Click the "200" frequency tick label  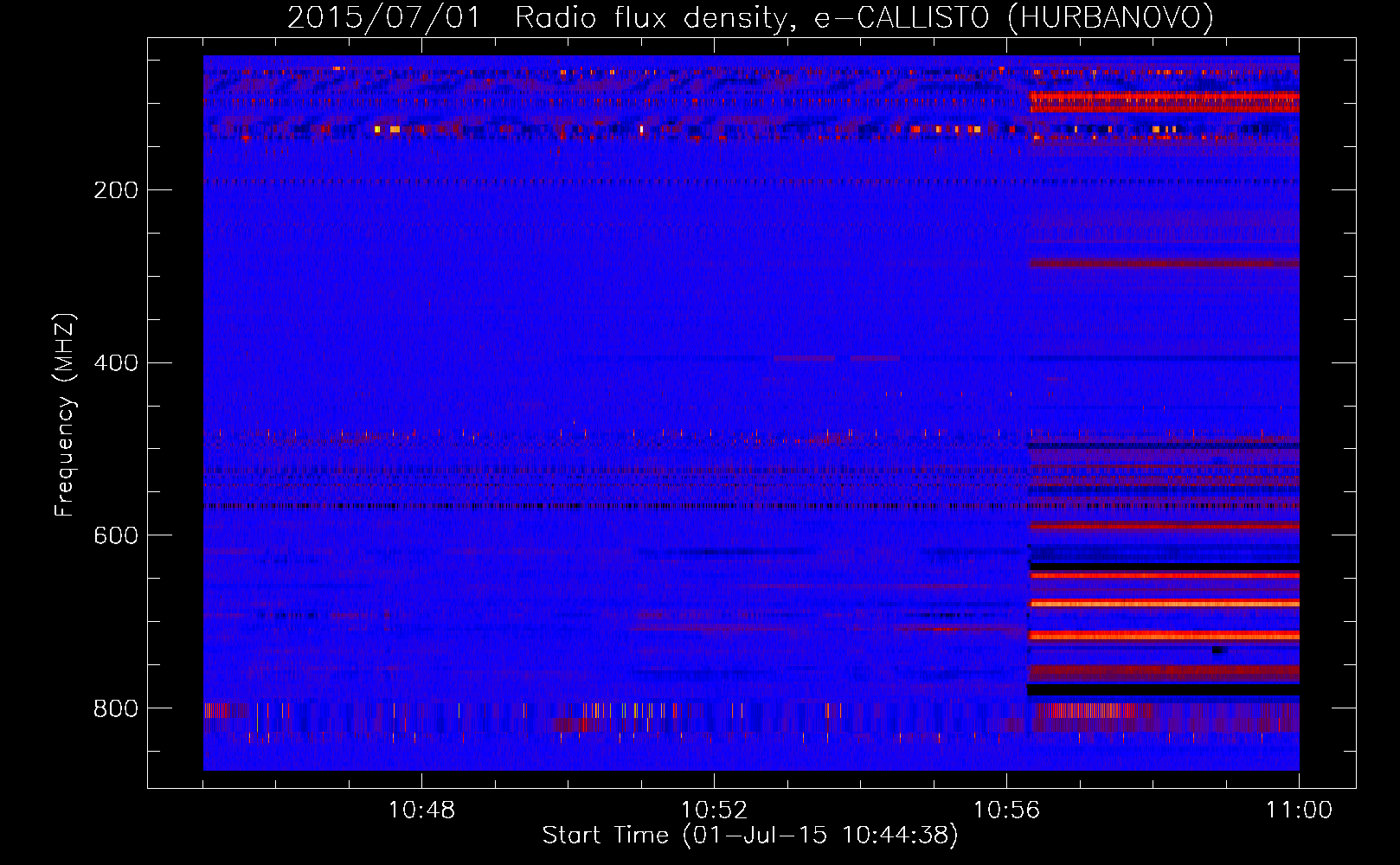(x=116, y=190)
